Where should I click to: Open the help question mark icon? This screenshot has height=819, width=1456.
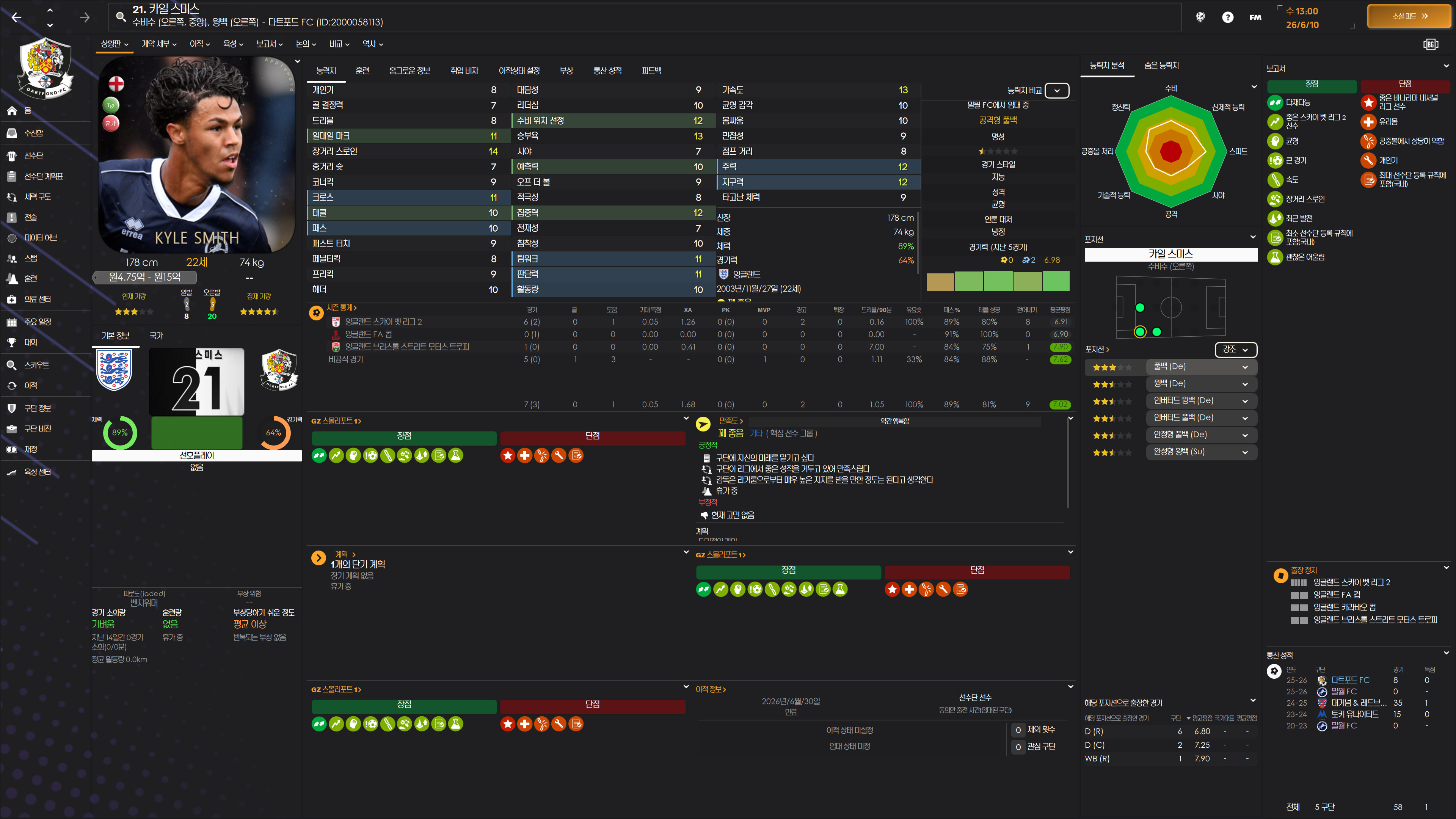coord(1227,17)
